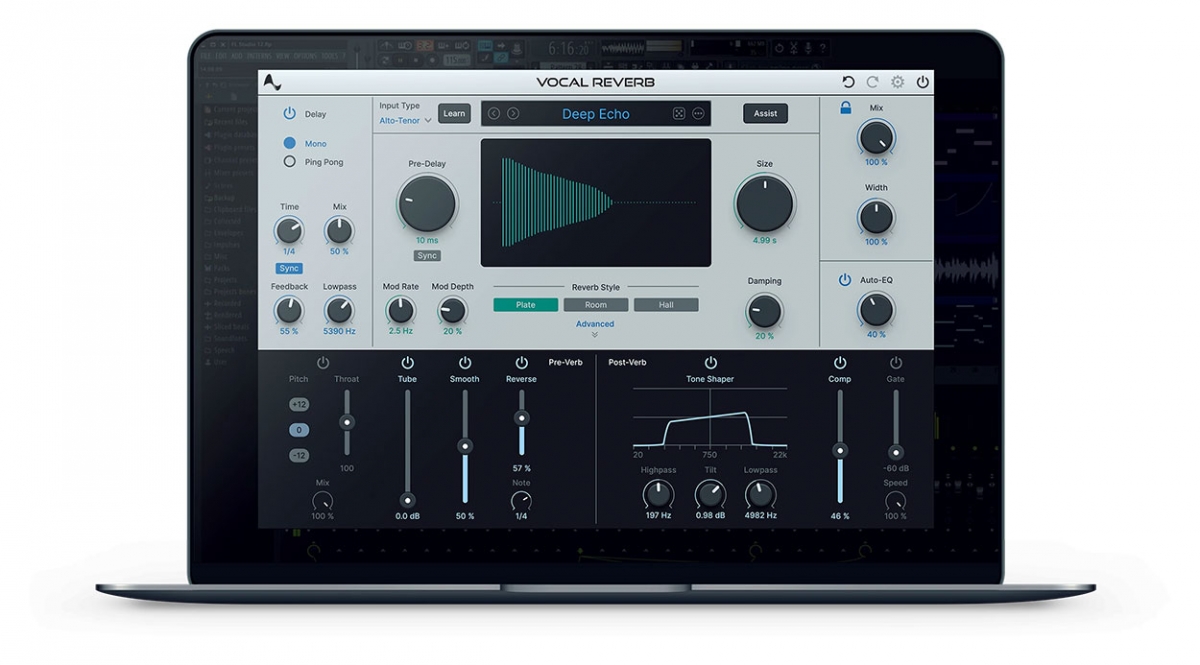Enable the Gate power toggle
The image size is (1200, 665).
coord(895,362)
